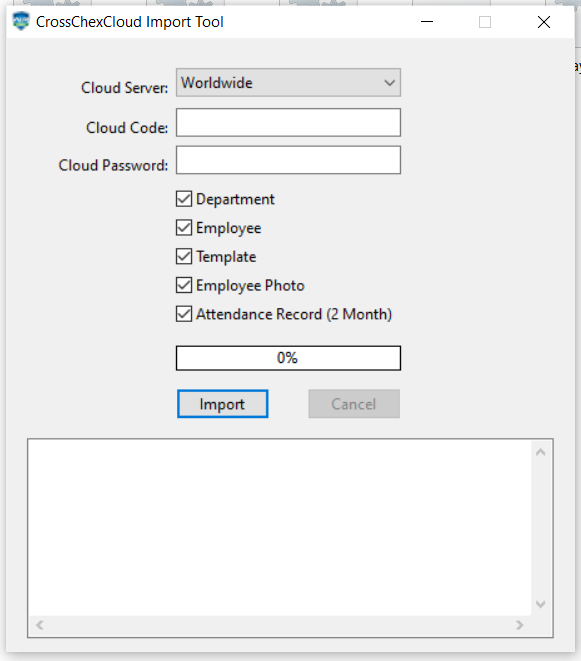Click inside the empty log output area
This screenshot has width=581, height=661.
tap(280, 528)
